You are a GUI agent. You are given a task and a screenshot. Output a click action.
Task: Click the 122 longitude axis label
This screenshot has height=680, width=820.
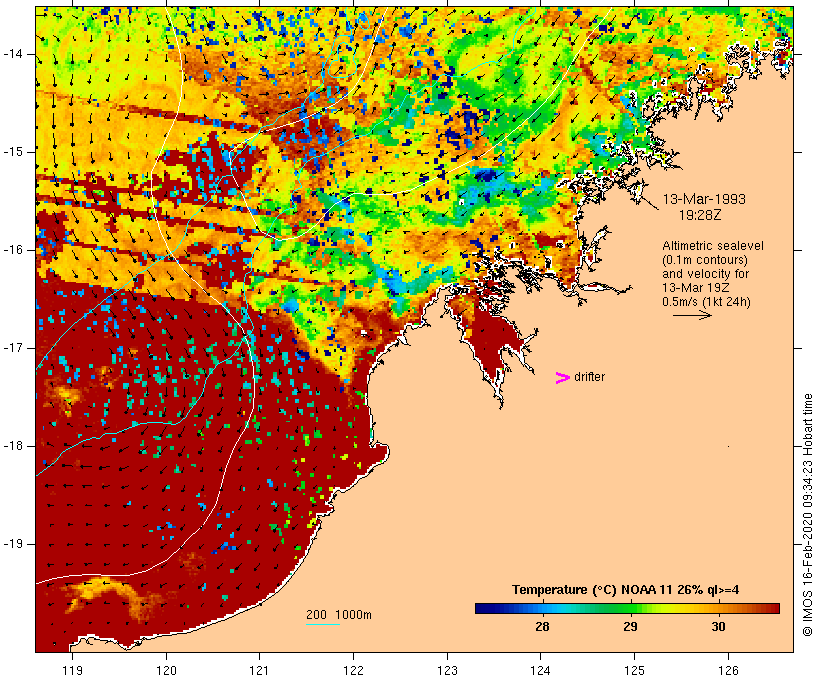pyautogui.click(x=354, y=670)
